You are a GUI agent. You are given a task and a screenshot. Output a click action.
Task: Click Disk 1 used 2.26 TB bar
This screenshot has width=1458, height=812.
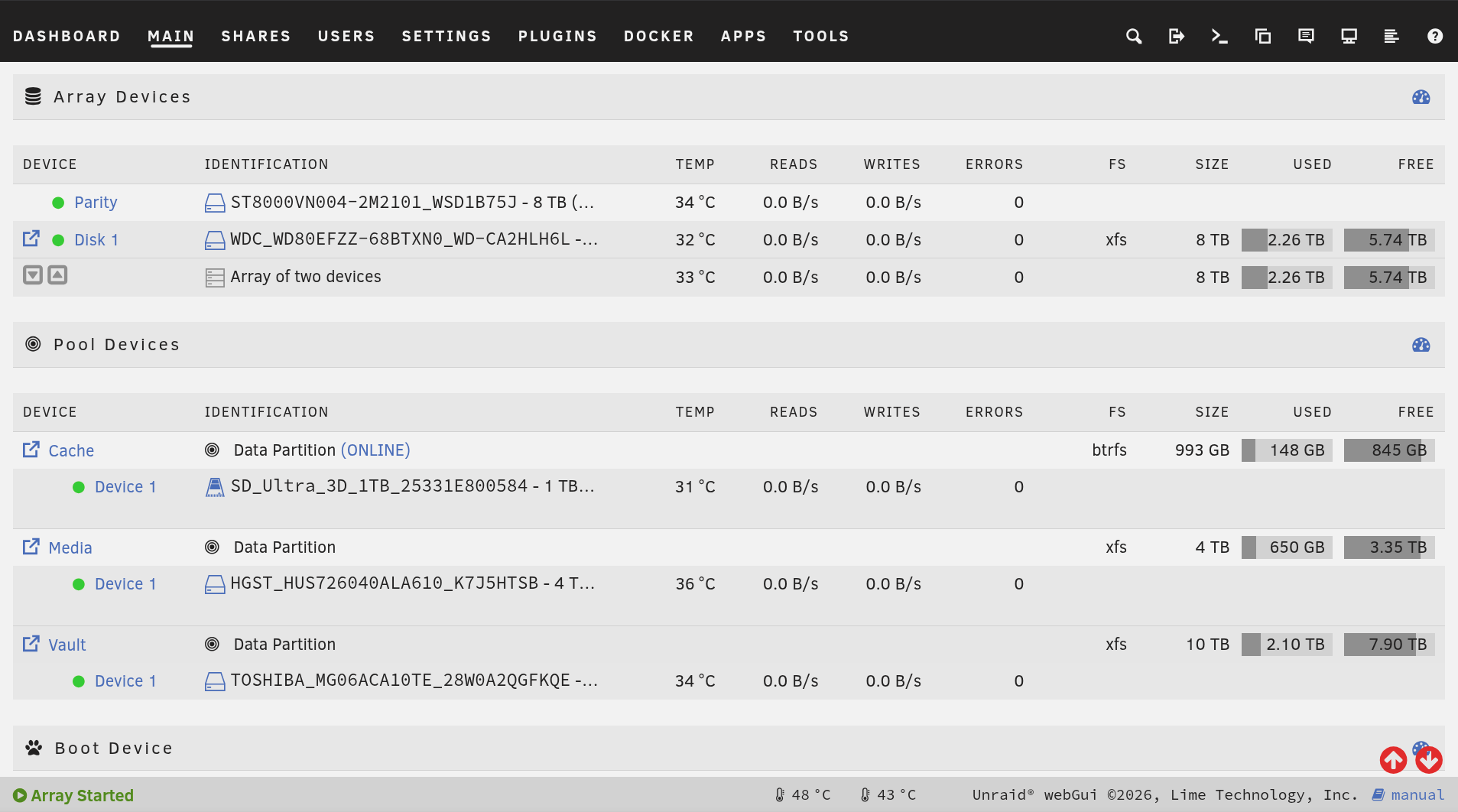coord(1287,240)
